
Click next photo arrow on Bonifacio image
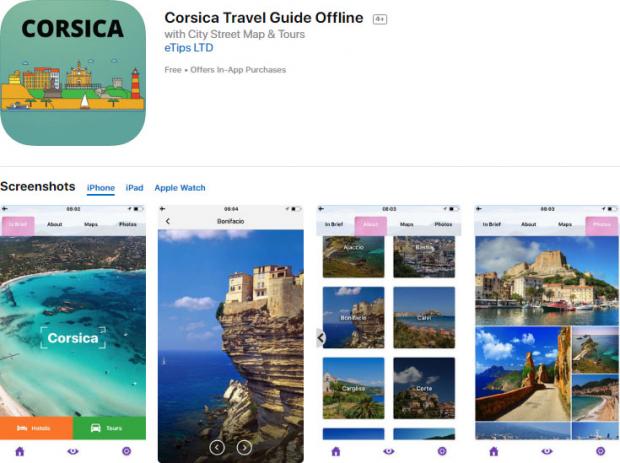[x=244, y=448]
